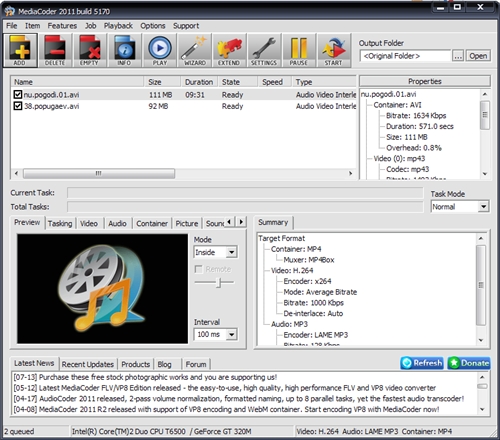This screenshot has width=500, height=440.
Task: Switch to the Video tab
Action: [89, 223]
